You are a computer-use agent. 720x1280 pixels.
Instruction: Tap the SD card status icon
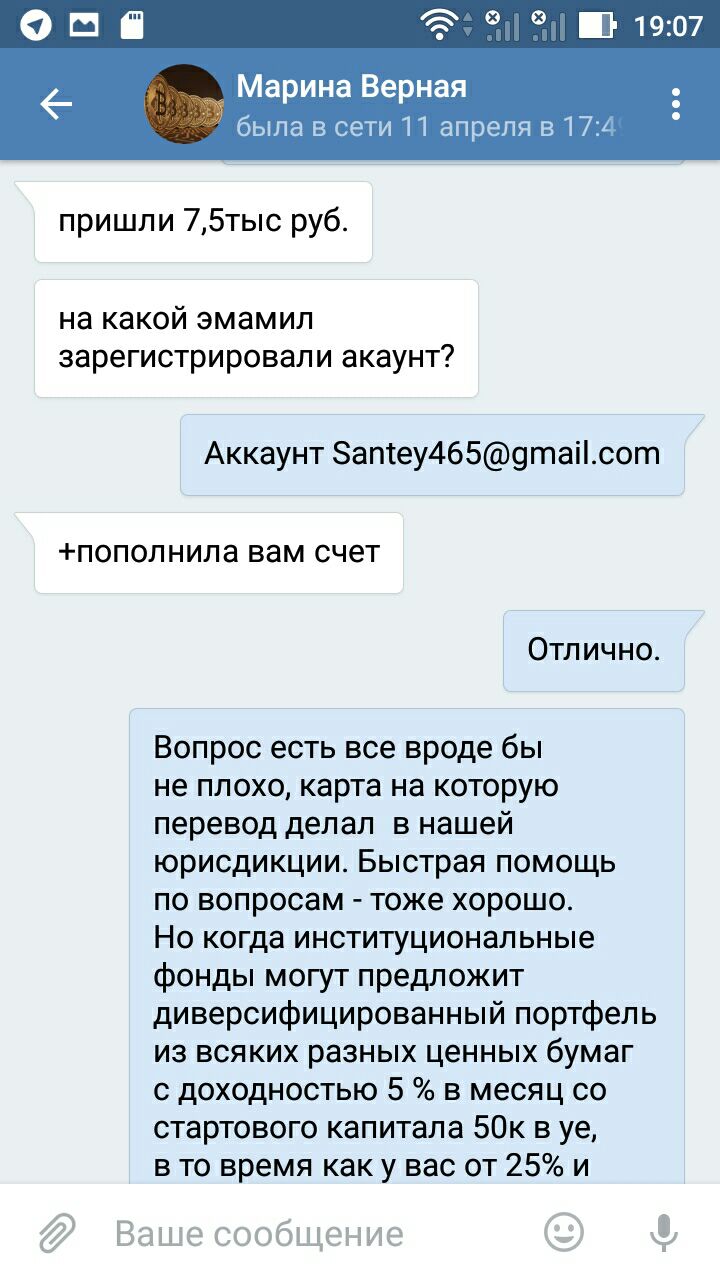[x=132, y=24]
